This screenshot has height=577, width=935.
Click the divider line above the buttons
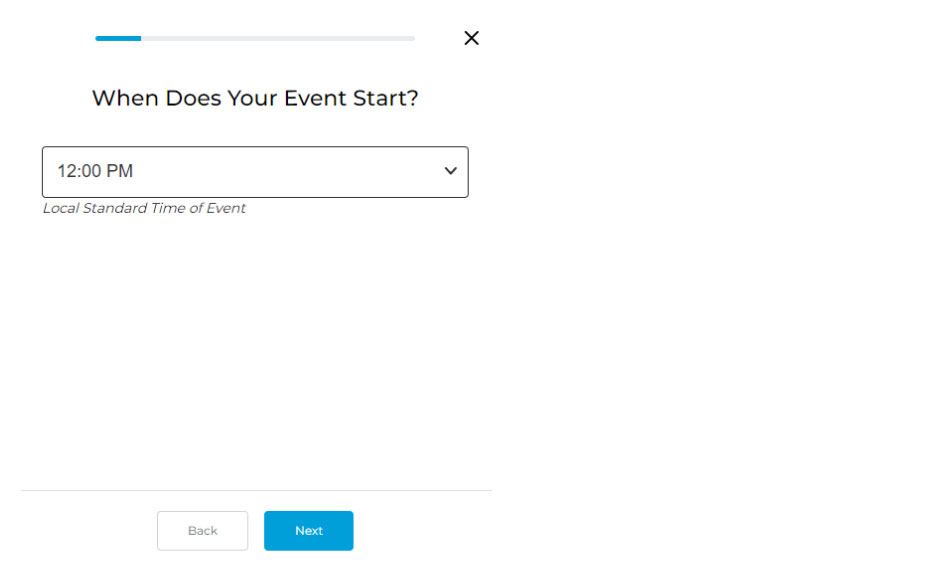click(256, 490)
